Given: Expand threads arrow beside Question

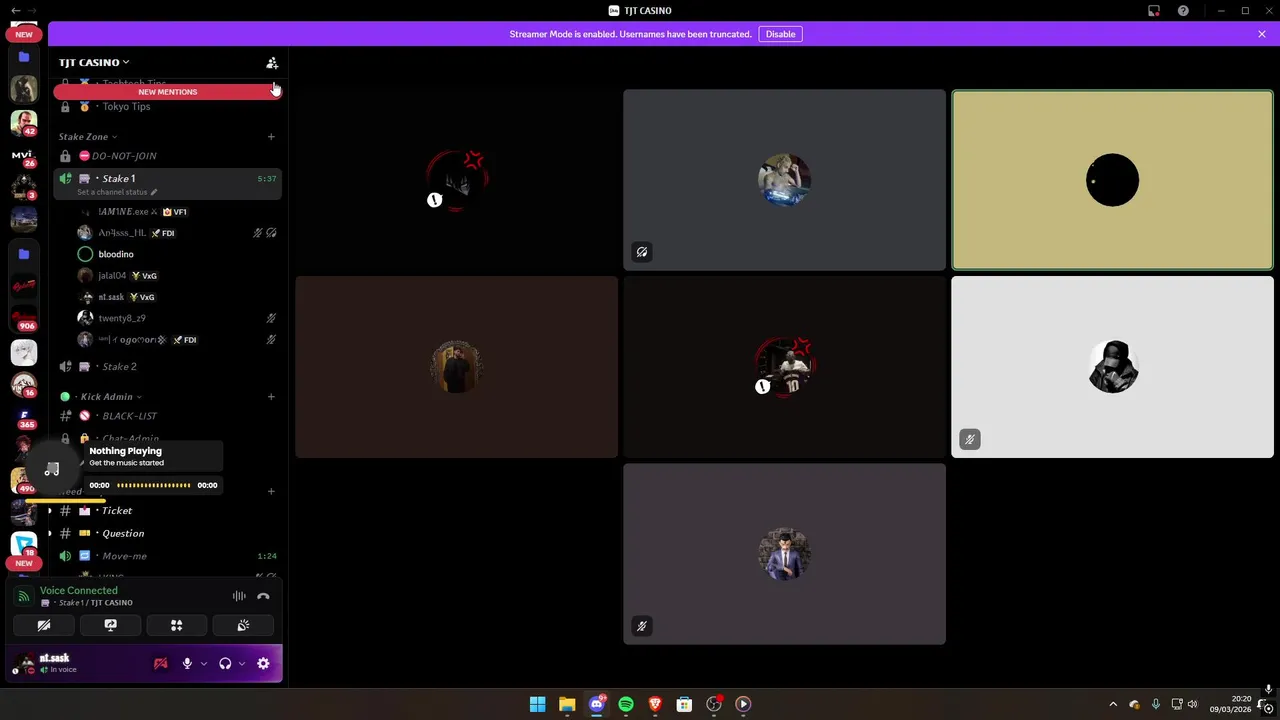Looking at the screenshot, I should point(49,533).
